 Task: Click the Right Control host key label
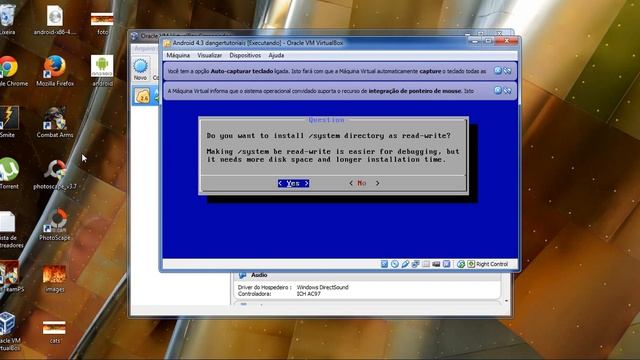coord(492,264)
